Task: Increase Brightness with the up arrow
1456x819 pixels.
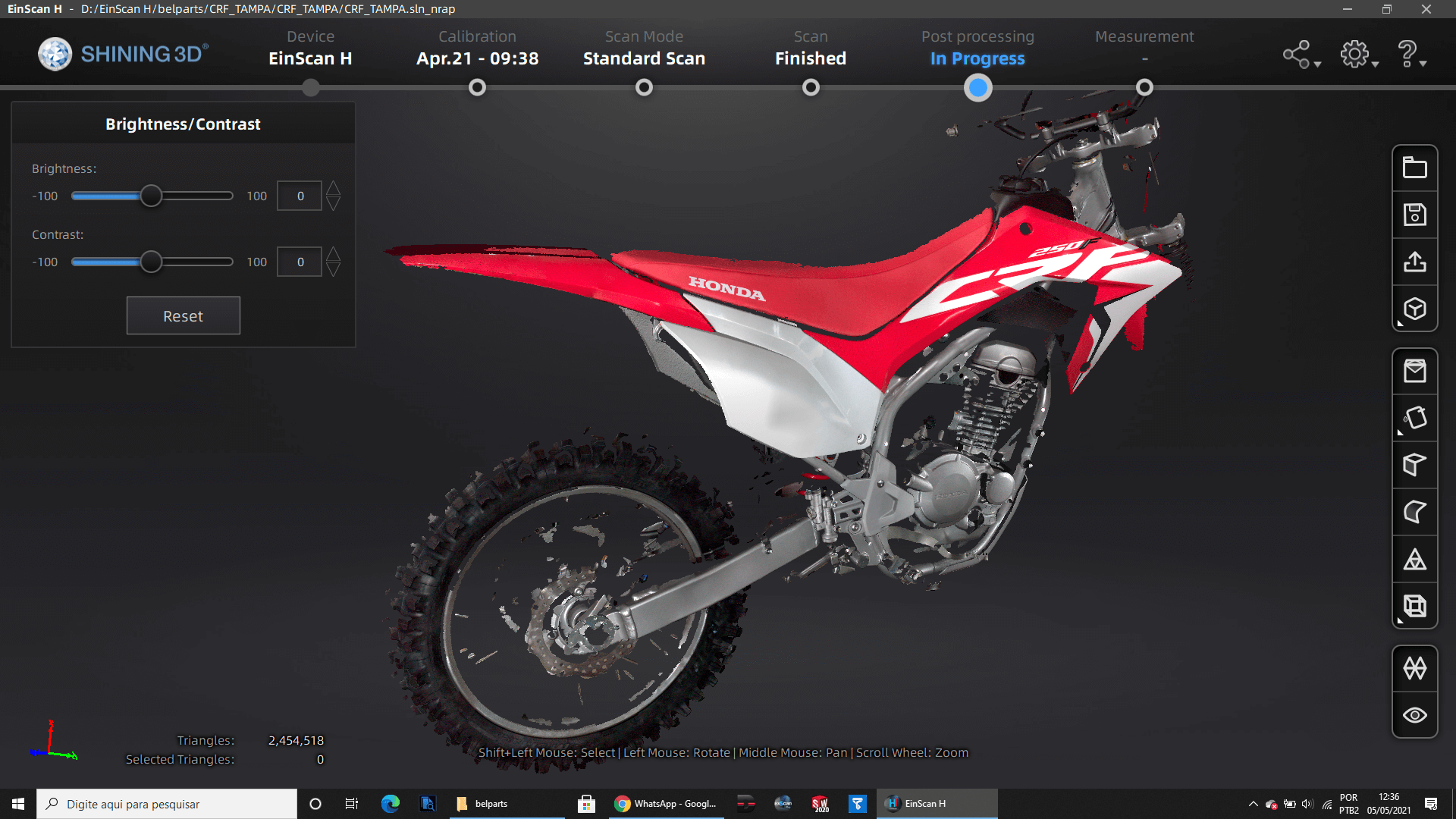Action: pyautogui.click(x=333, y=188)
